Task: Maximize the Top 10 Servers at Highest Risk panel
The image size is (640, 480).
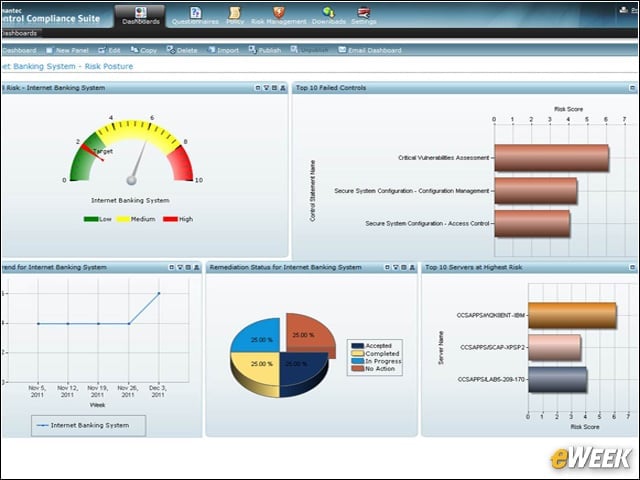Action: click(632, 267)
